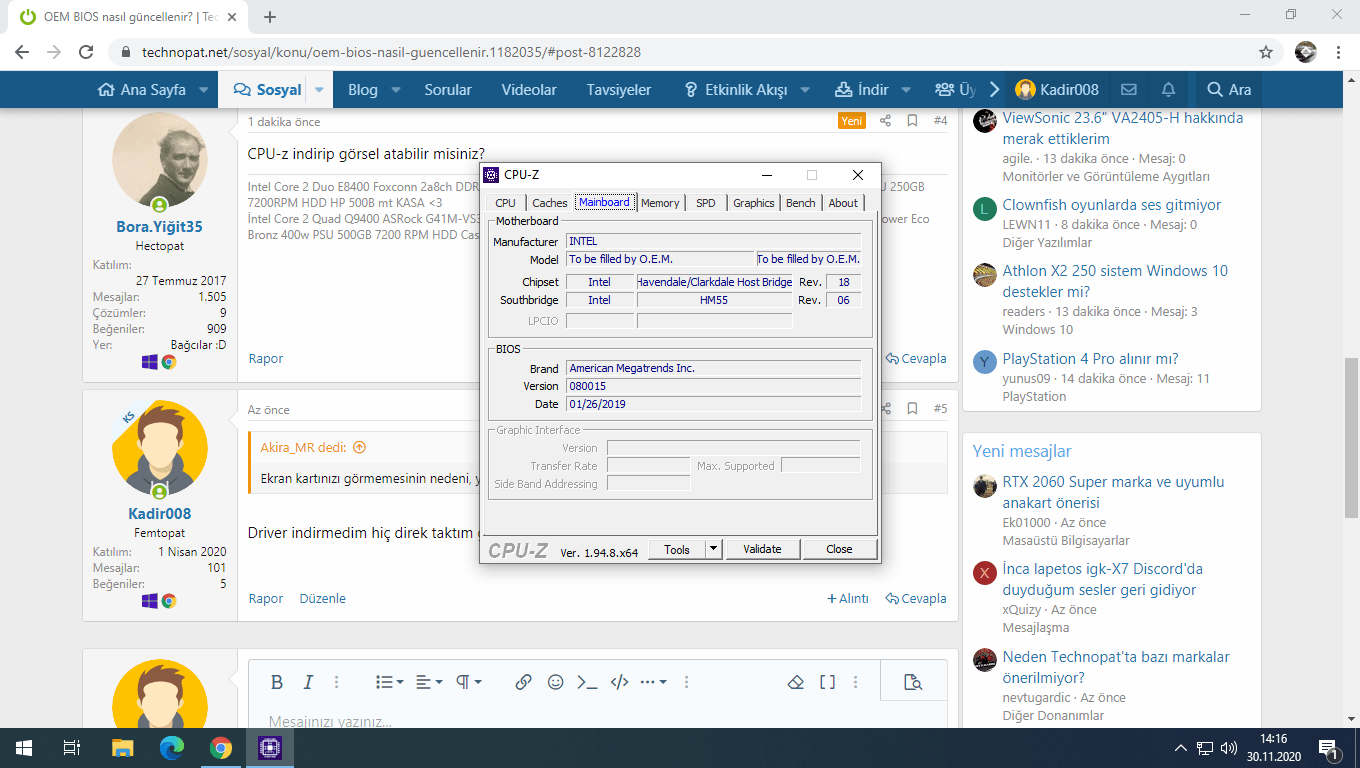
Task: Click into the message reply text area
Action: (597, 721)
